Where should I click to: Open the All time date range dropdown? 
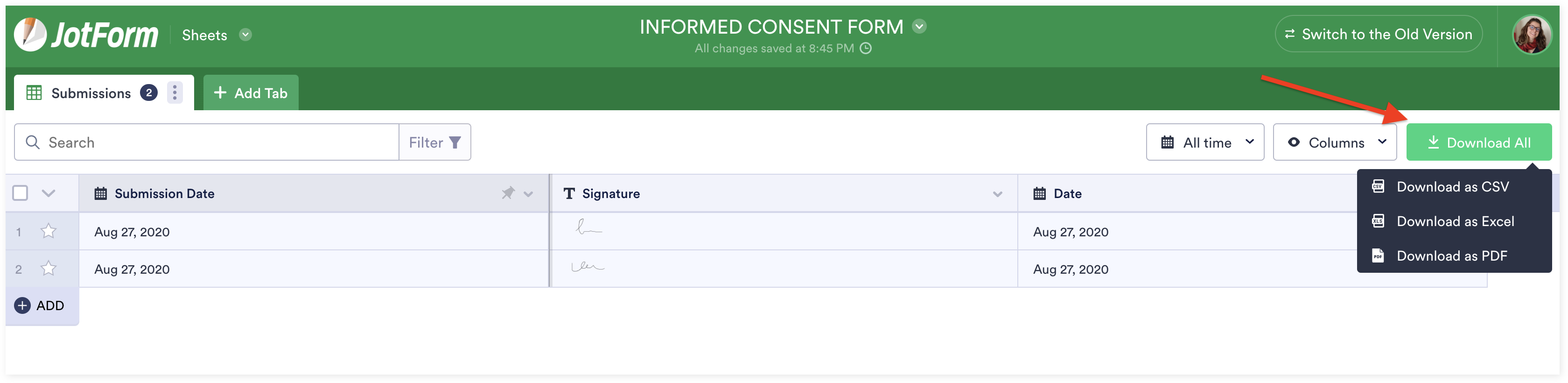coord(1204,142)
